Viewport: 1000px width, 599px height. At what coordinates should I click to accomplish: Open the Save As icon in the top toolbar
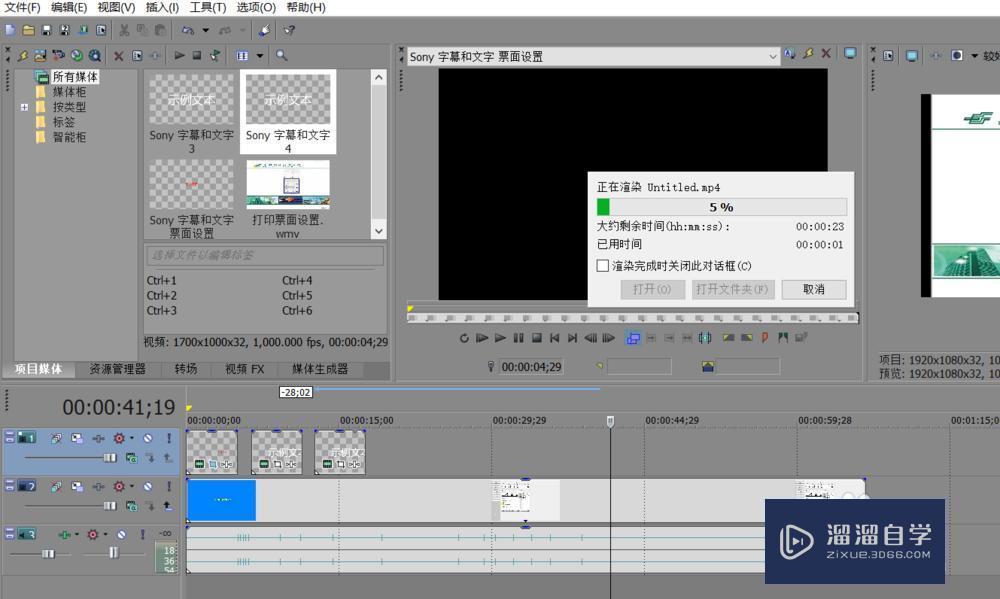64,30
